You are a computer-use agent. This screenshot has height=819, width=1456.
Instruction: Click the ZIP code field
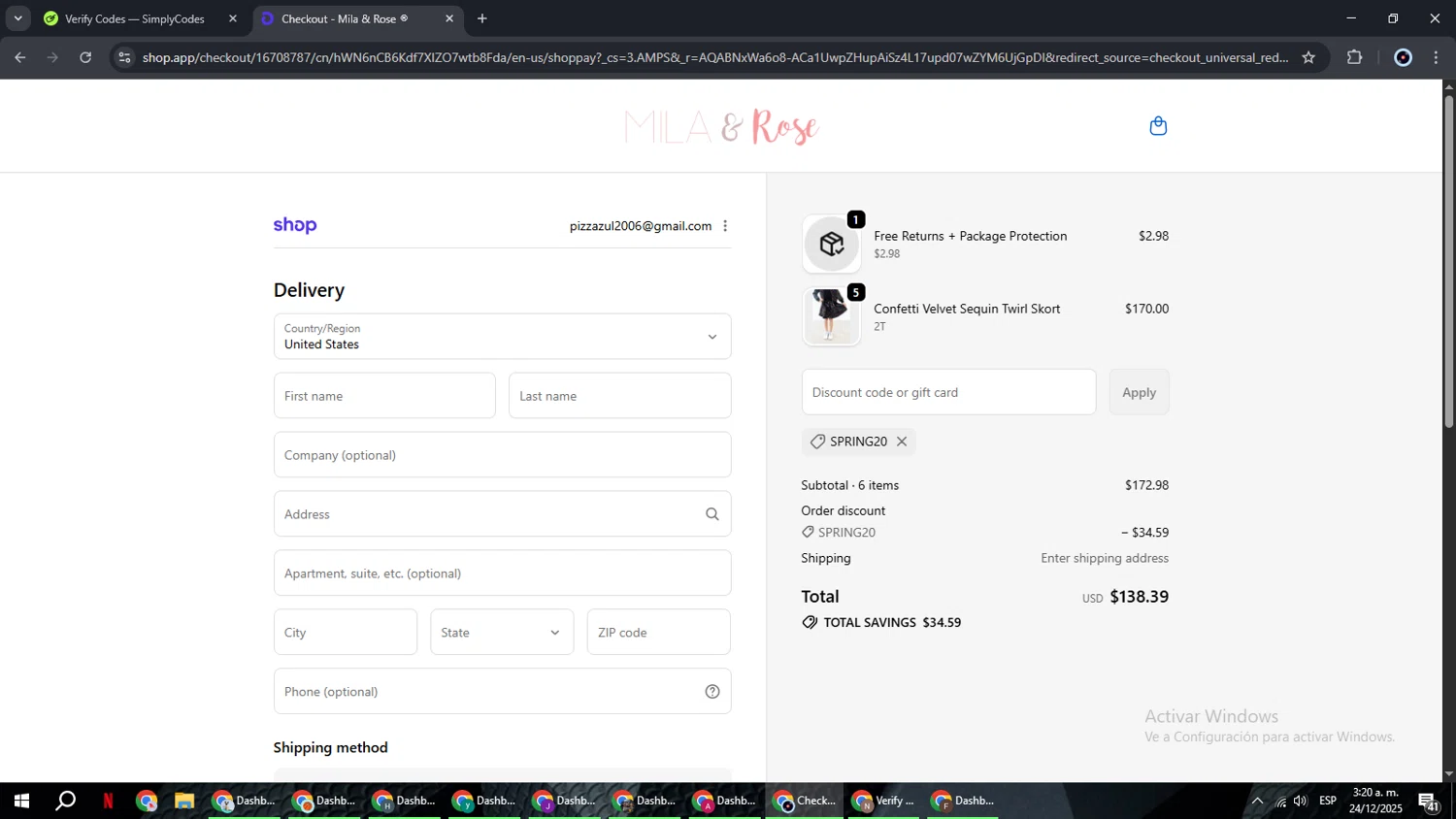tap(658, 633)
